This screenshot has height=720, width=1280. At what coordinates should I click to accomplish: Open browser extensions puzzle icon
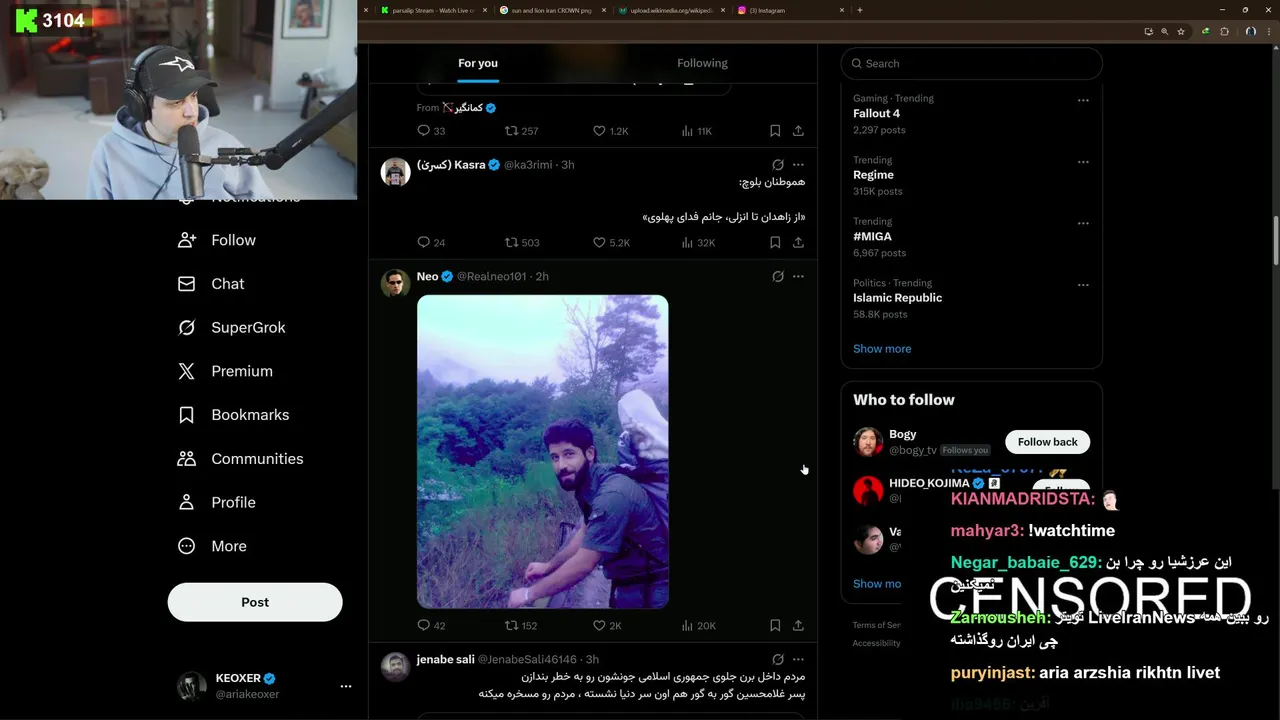click(1224, 31)
